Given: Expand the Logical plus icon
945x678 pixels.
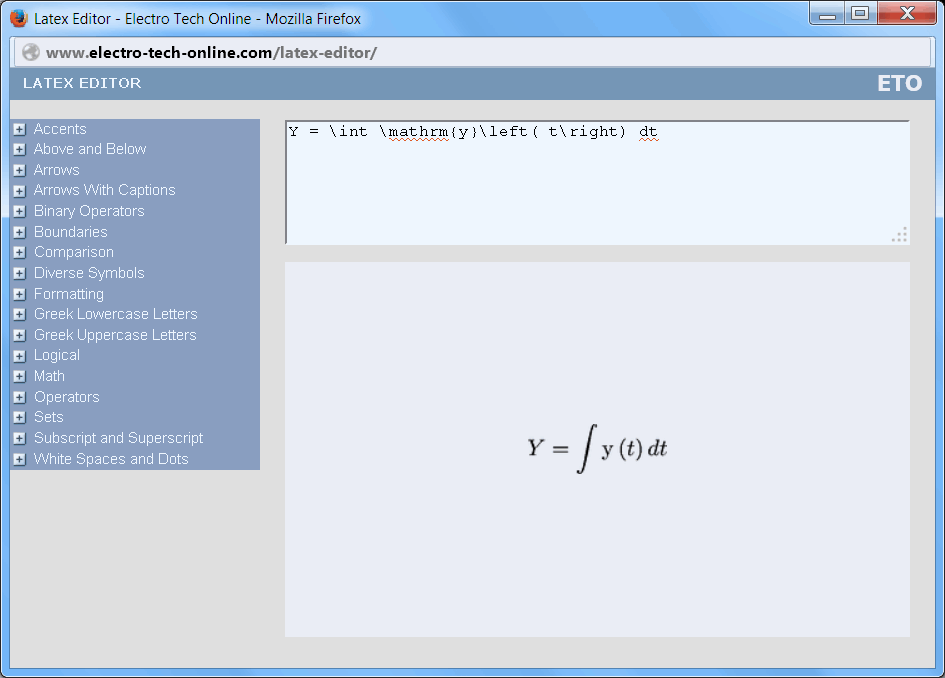Looking at the screenshot, I should coord(20,356).
